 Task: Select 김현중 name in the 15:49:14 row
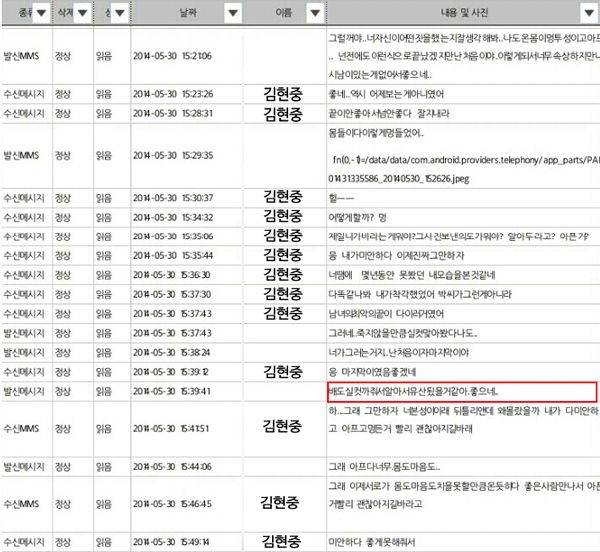[283, 542]
